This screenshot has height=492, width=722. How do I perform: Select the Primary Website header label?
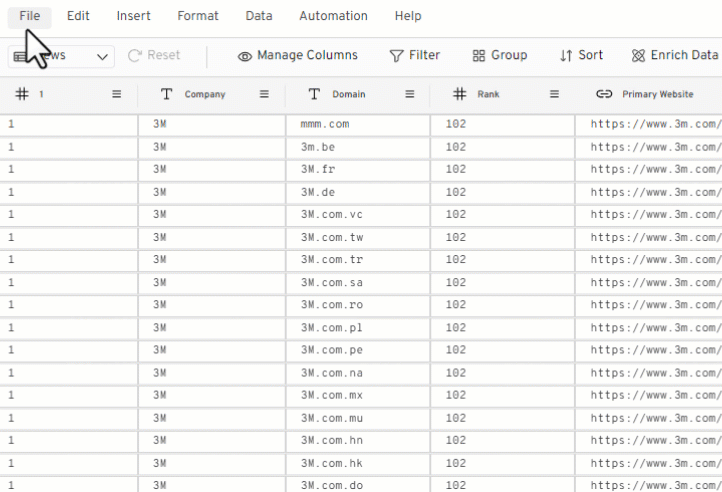pos(658,94)
